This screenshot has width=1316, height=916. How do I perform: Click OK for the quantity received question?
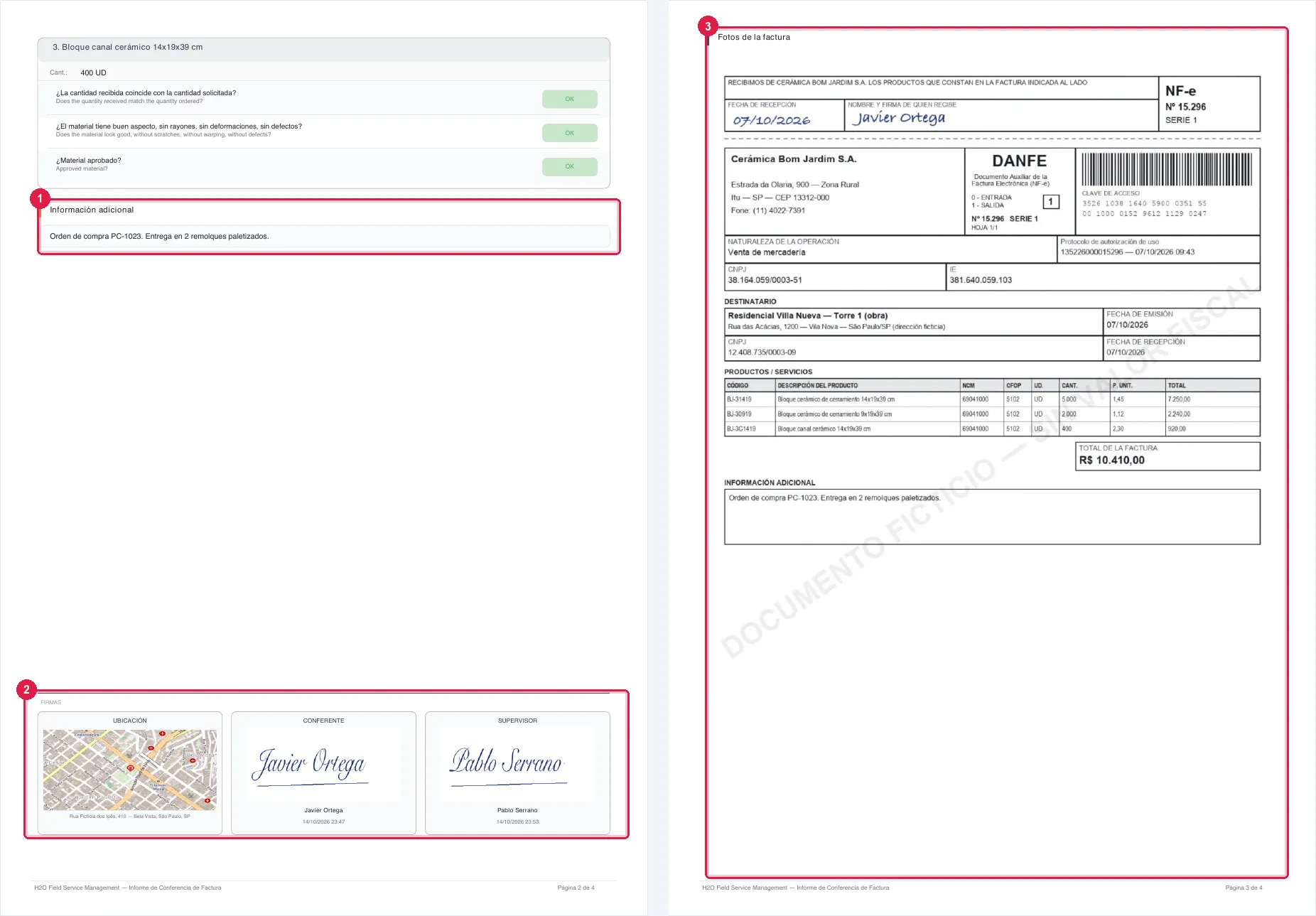569,99
